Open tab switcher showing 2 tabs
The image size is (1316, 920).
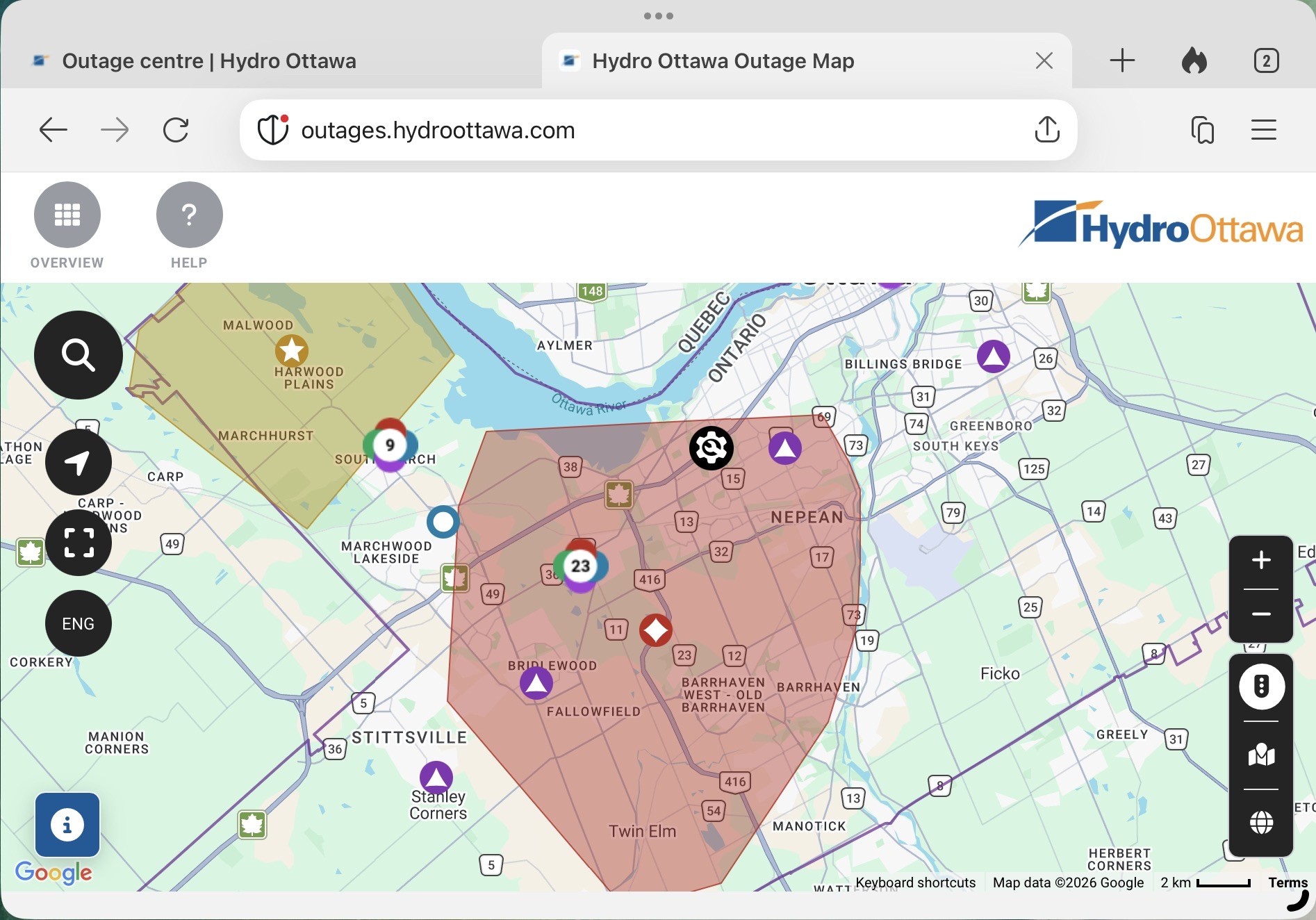pos(1267,61)
